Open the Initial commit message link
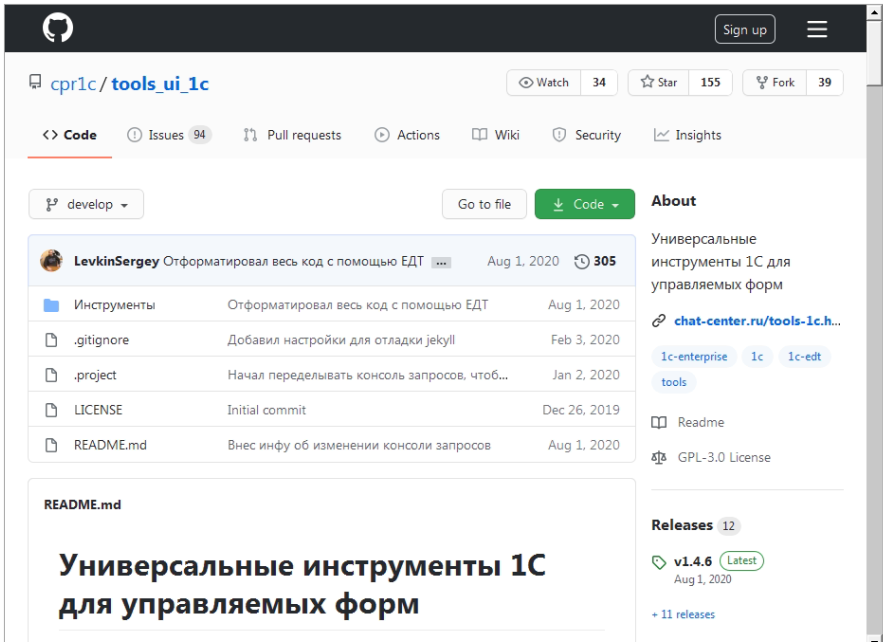The width and height of the screenshot is (883, 642). point(266,410)
